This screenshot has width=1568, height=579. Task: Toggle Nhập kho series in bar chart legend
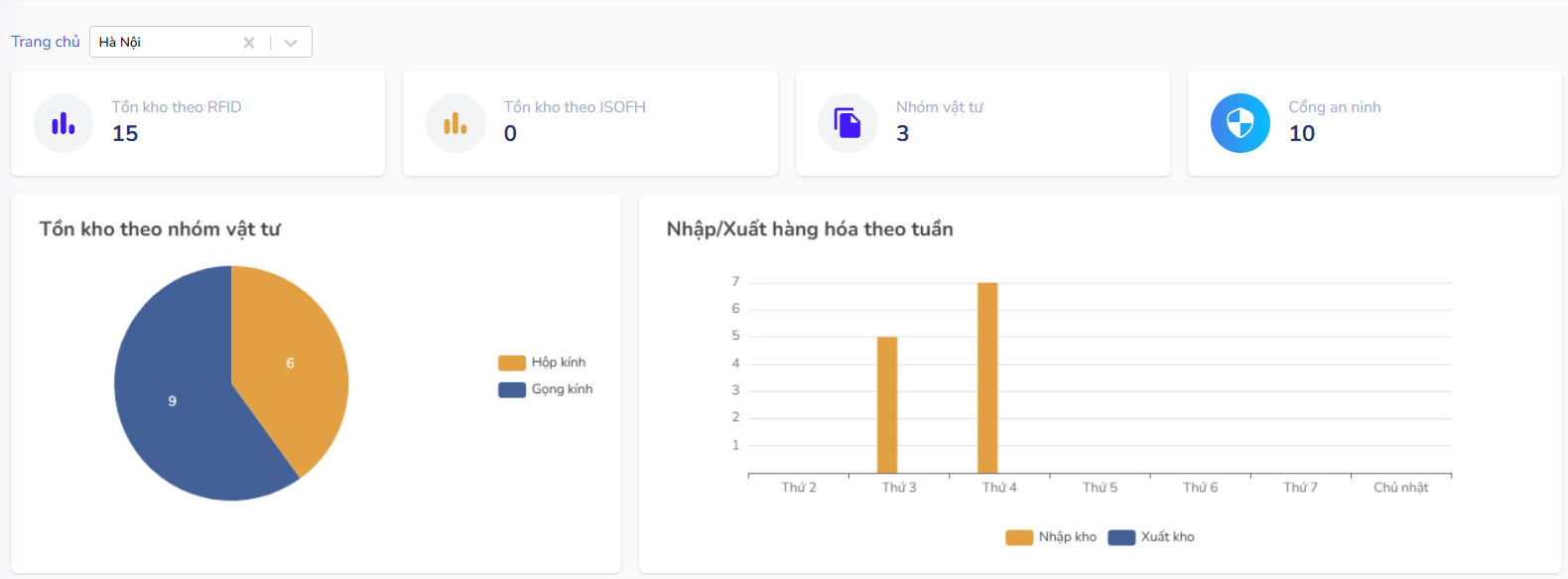click(x=1051, y=537)
